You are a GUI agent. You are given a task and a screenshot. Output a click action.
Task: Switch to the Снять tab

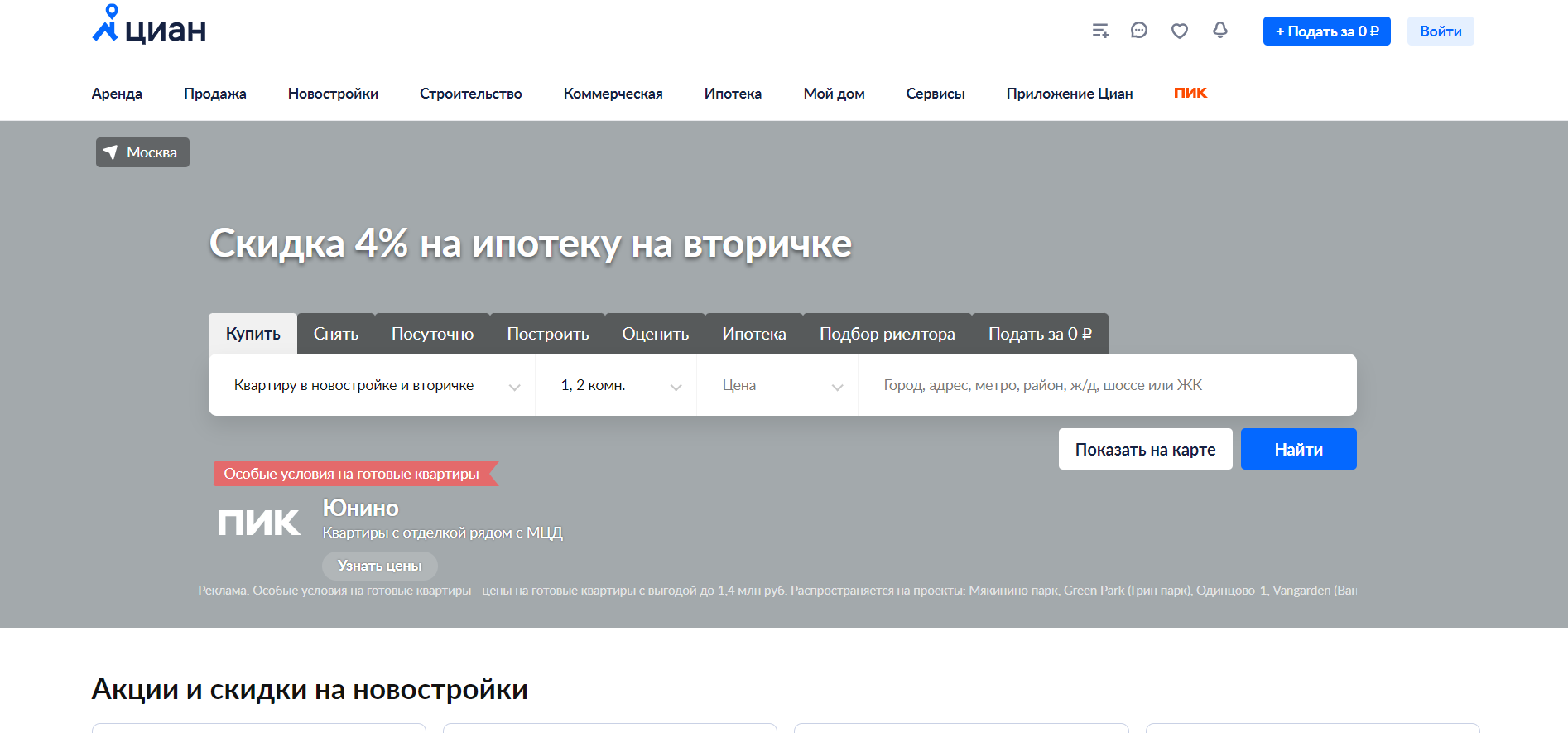pos(335,334)
